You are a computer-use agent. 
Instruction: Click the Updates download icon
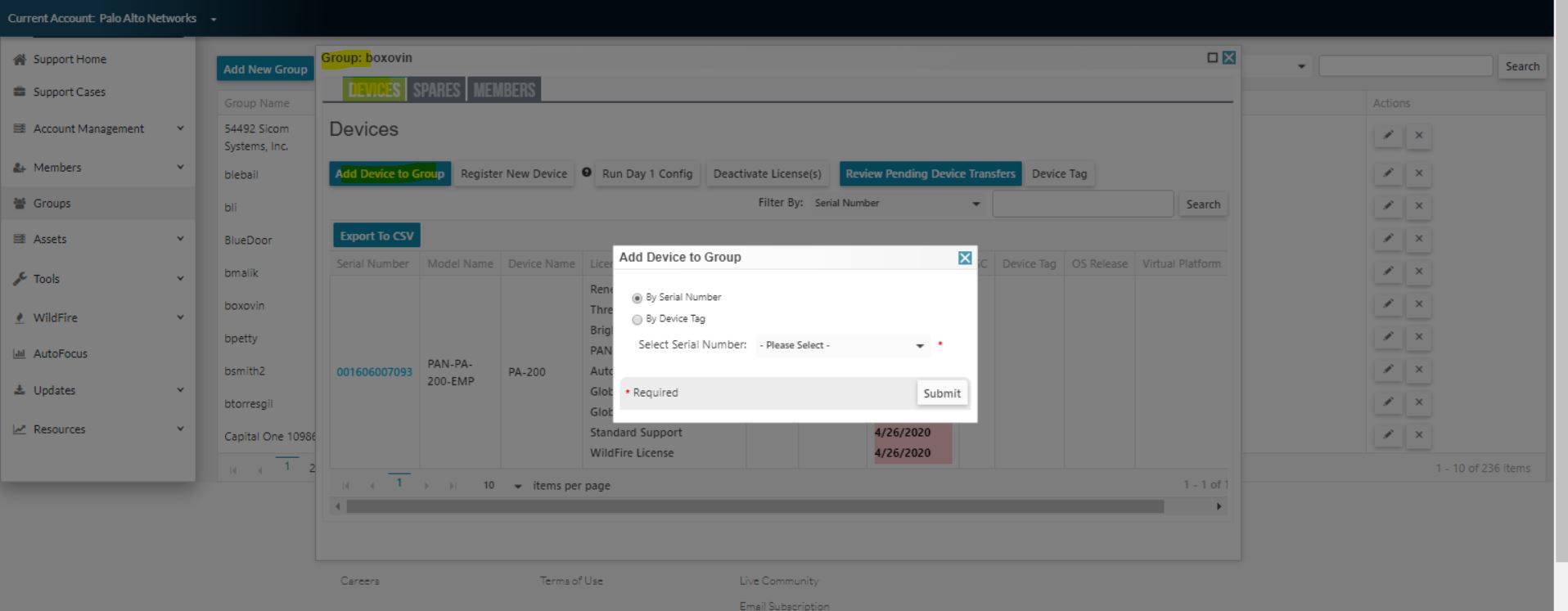(20, 390)
